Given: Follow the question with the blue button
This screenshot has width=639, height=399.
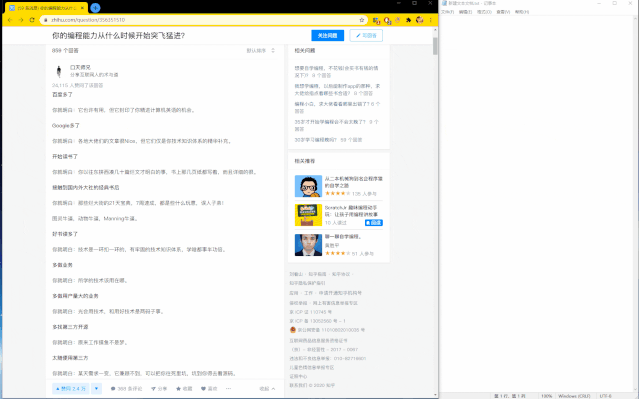Looking at the screenshot, I should pos(327,35).
